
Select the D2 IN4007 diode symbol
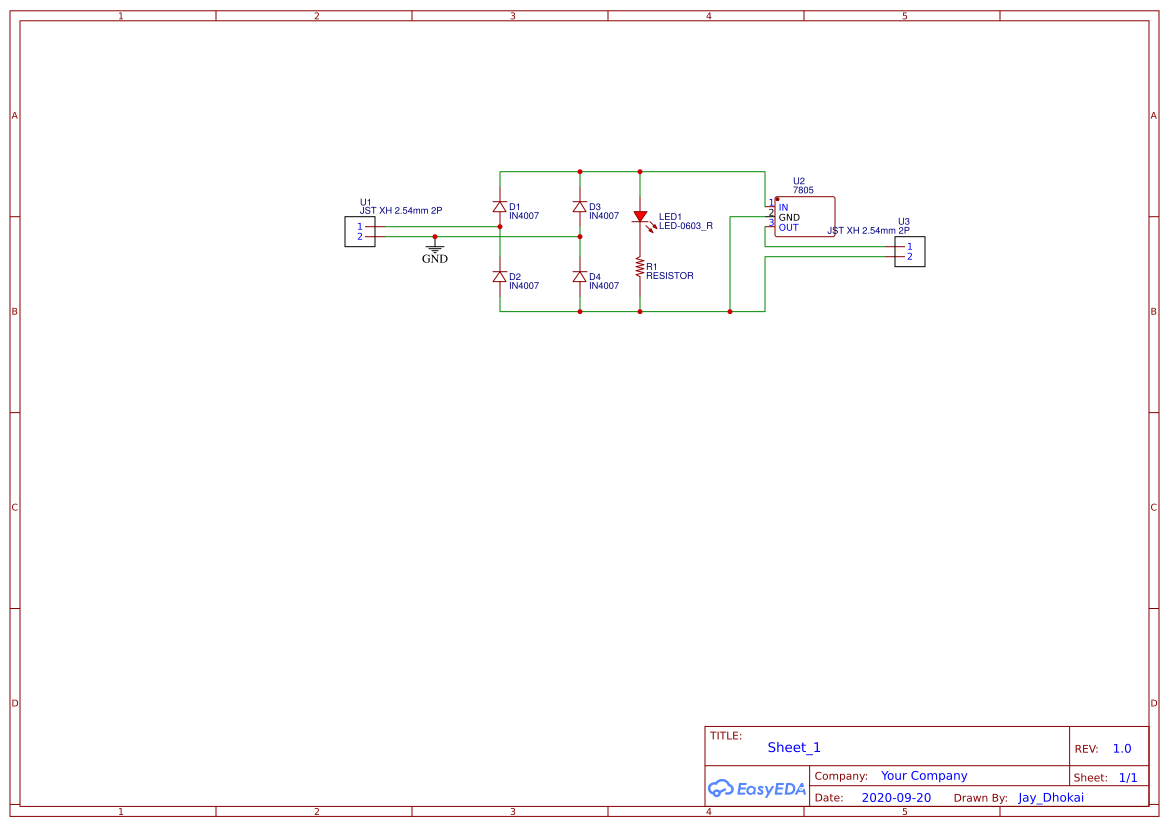tap(498, 278)
